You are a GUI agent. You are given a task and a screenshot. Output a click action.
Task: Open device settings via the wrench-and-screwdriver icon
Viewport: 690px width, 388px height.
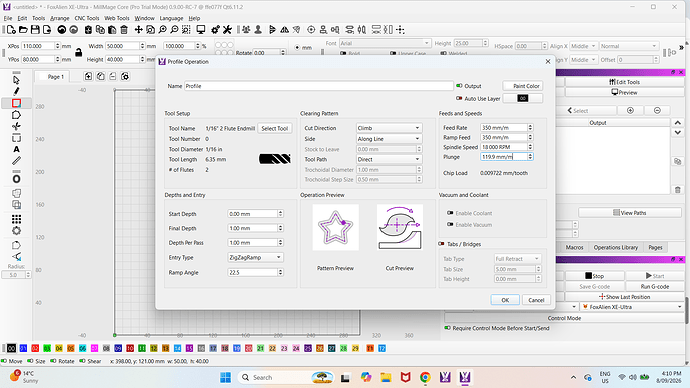click(x=227, y=30)
